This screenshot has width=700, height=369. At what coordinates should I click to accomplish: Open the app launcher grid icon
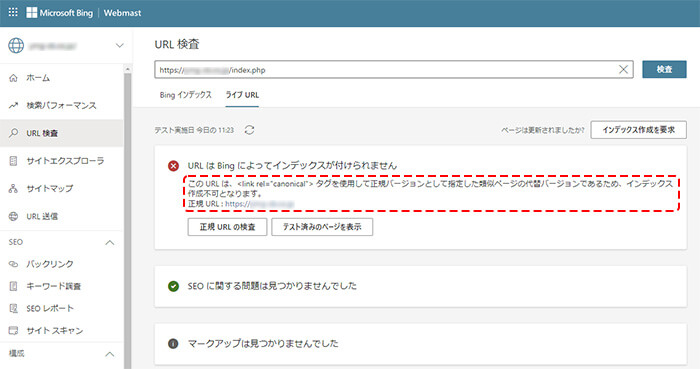pyautogui.click(x=13, y=12)
